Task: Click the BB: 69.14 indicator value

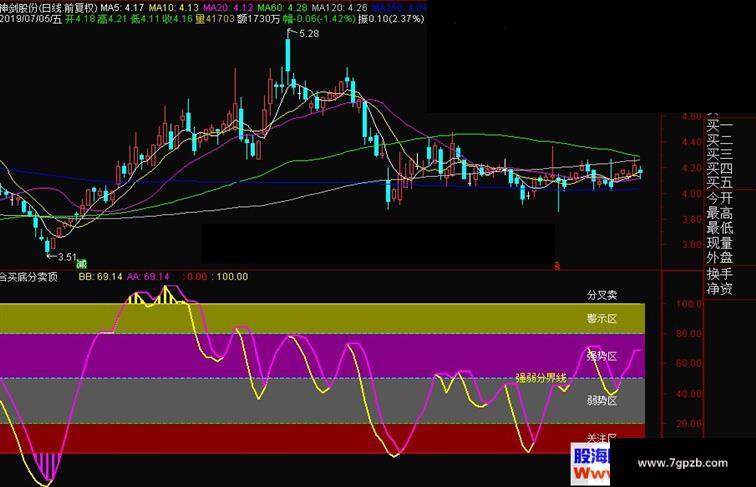Action: 100,277
